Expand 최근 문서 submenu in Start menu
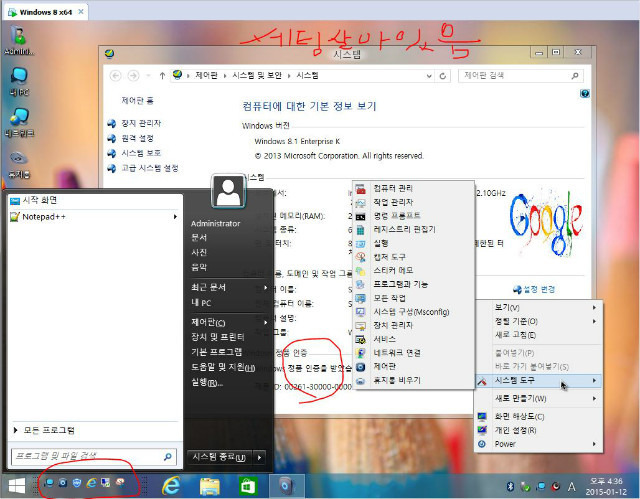The height and width of the screenshot is (499, 640). 265,287
